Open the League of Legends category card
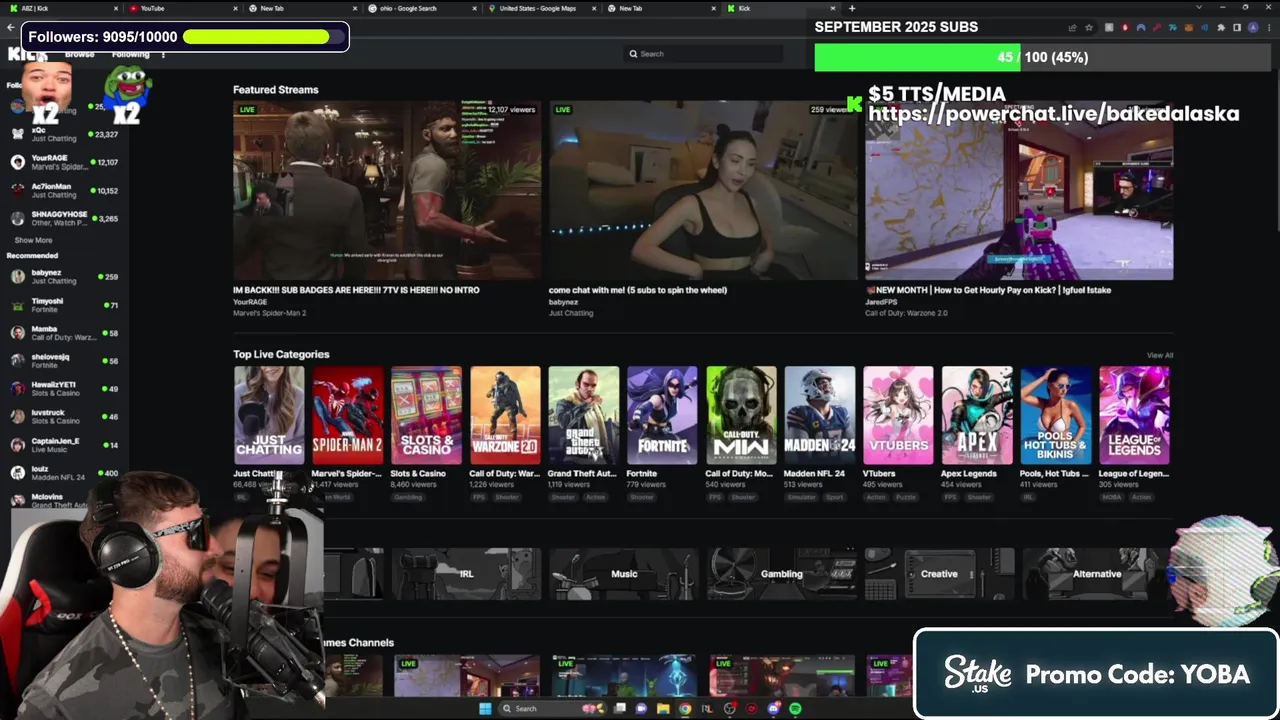The height and width of the screenshot is (720, 1280). coord(1134,415)
